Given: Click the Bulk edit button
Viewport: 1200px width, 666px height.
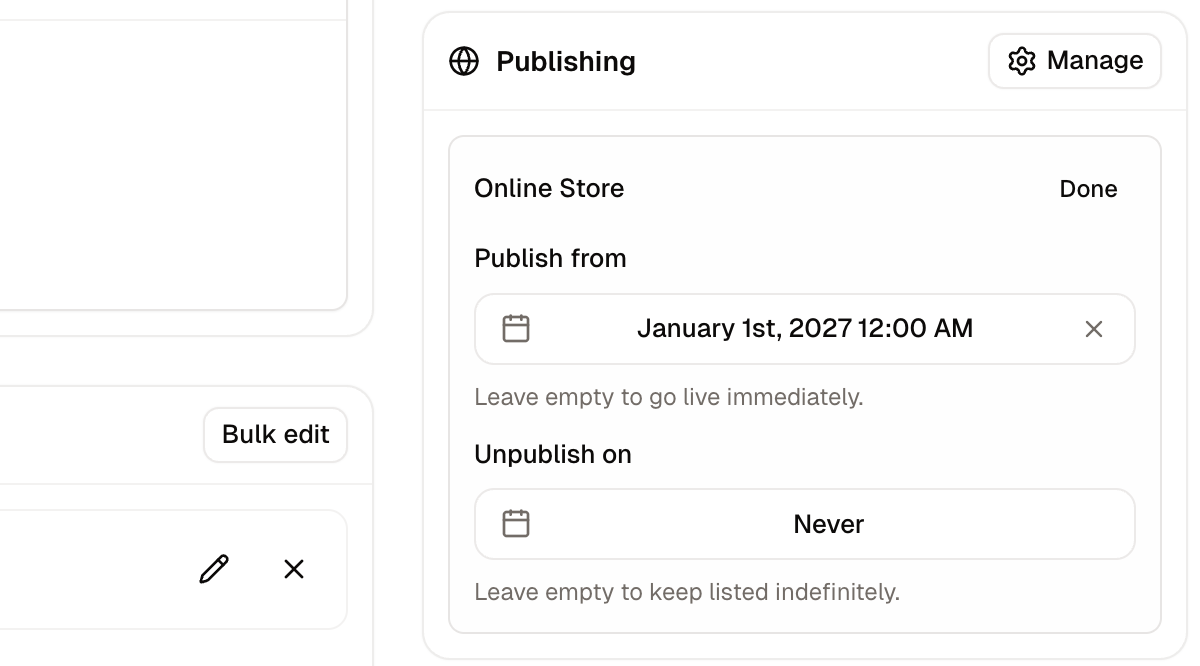Looking at the screenshot, I should [276, 435].
